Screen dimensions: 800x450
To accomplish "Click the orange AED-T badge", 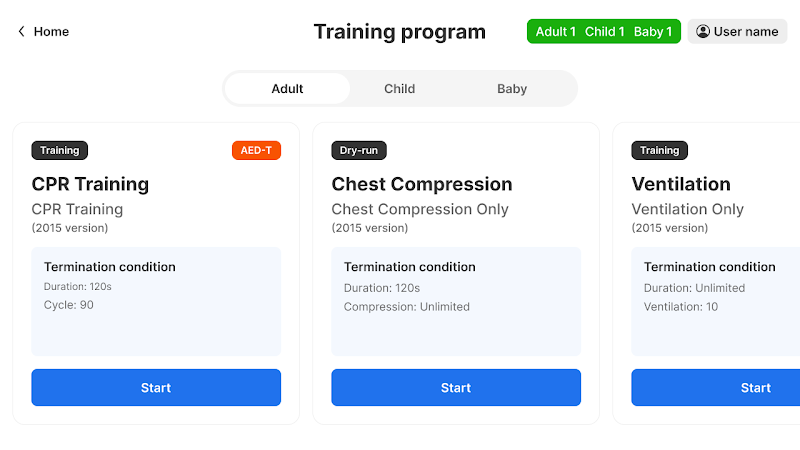I will pos(257,151).
